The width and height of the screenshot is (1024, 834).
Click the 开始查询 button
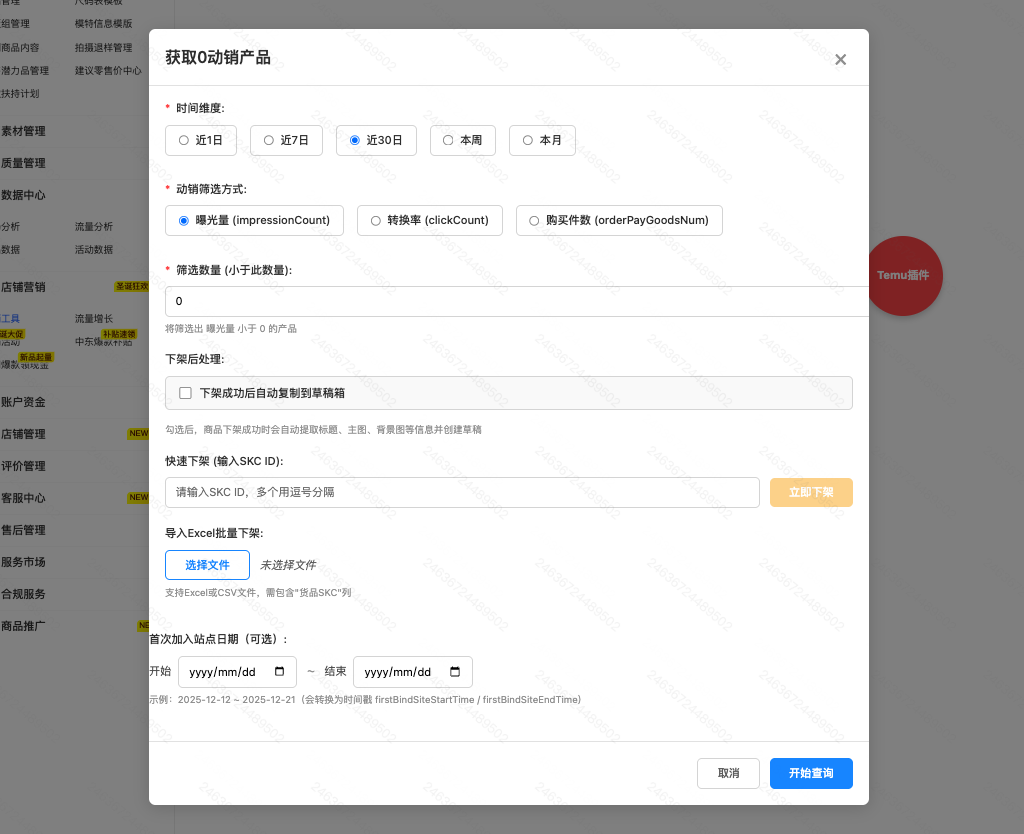click(x=811, y=773)
